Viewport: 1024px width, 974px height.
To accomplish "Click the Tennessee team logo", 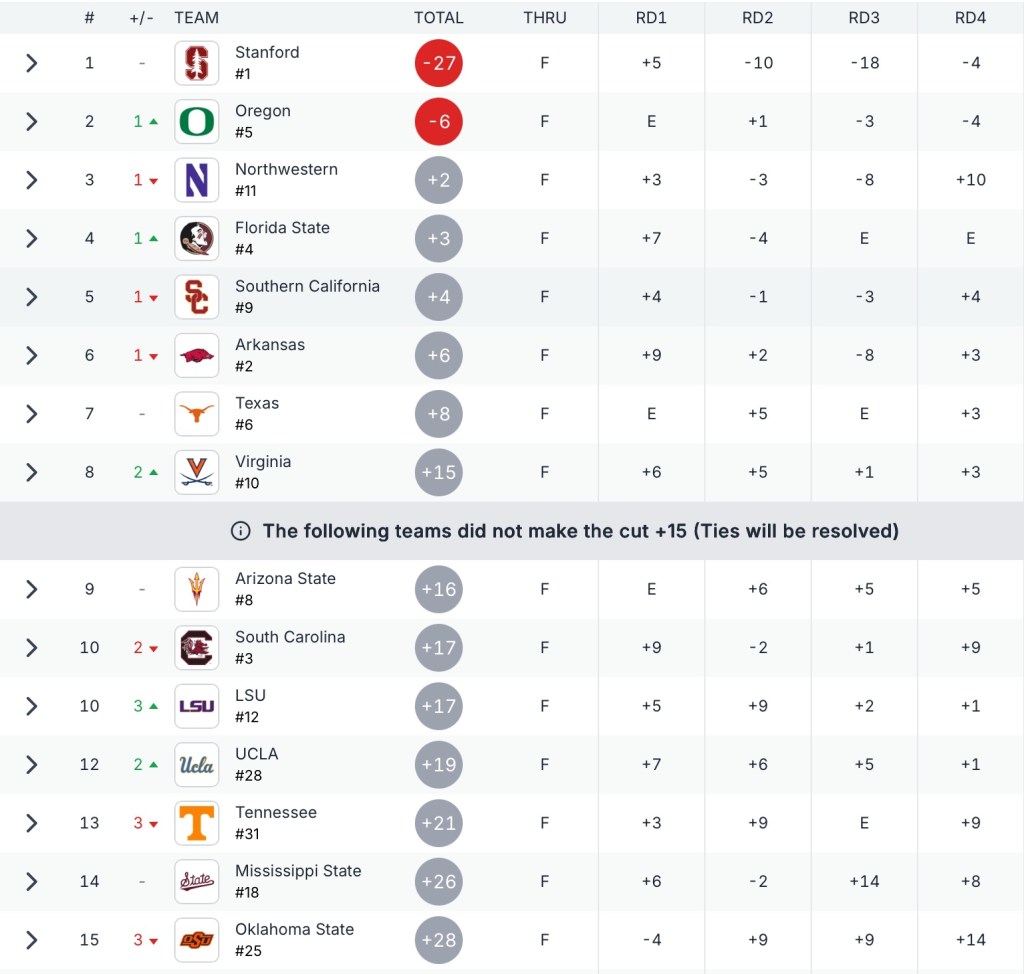I will 196,823.
